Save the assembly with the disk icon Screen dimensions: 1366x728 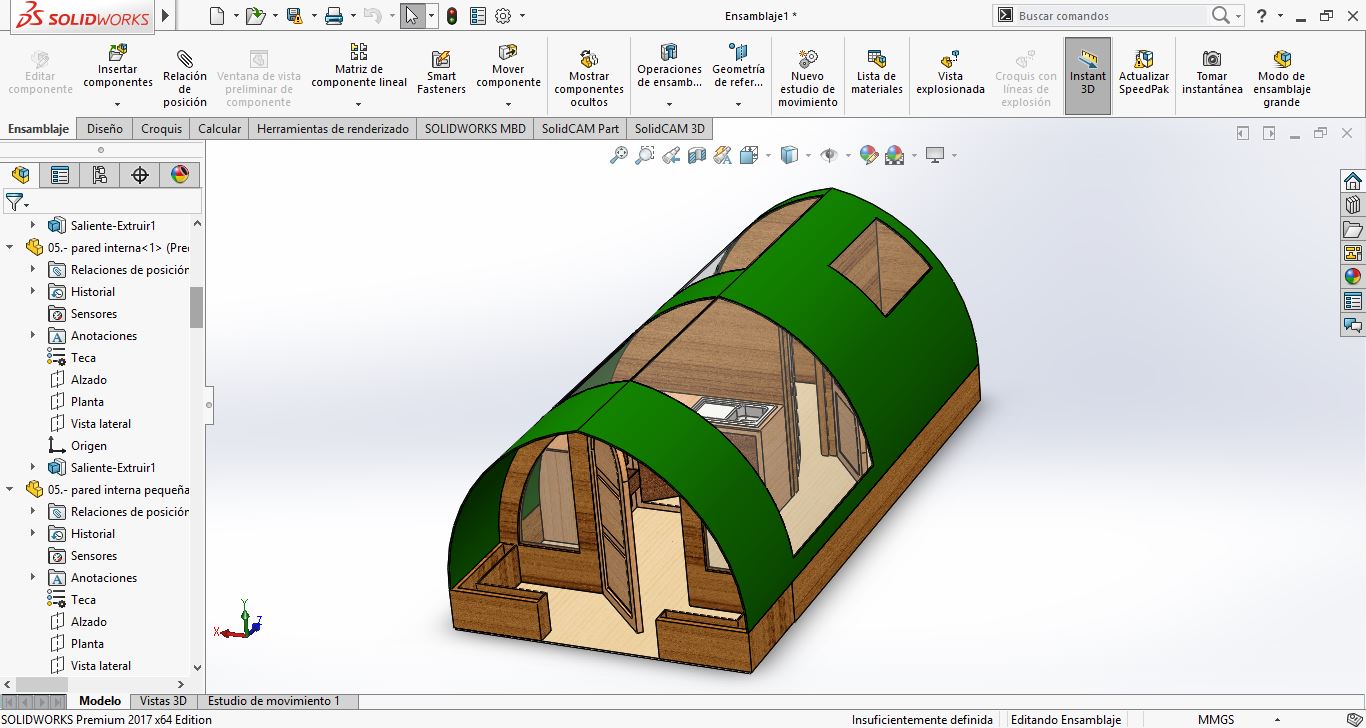[x=294, y=16]
